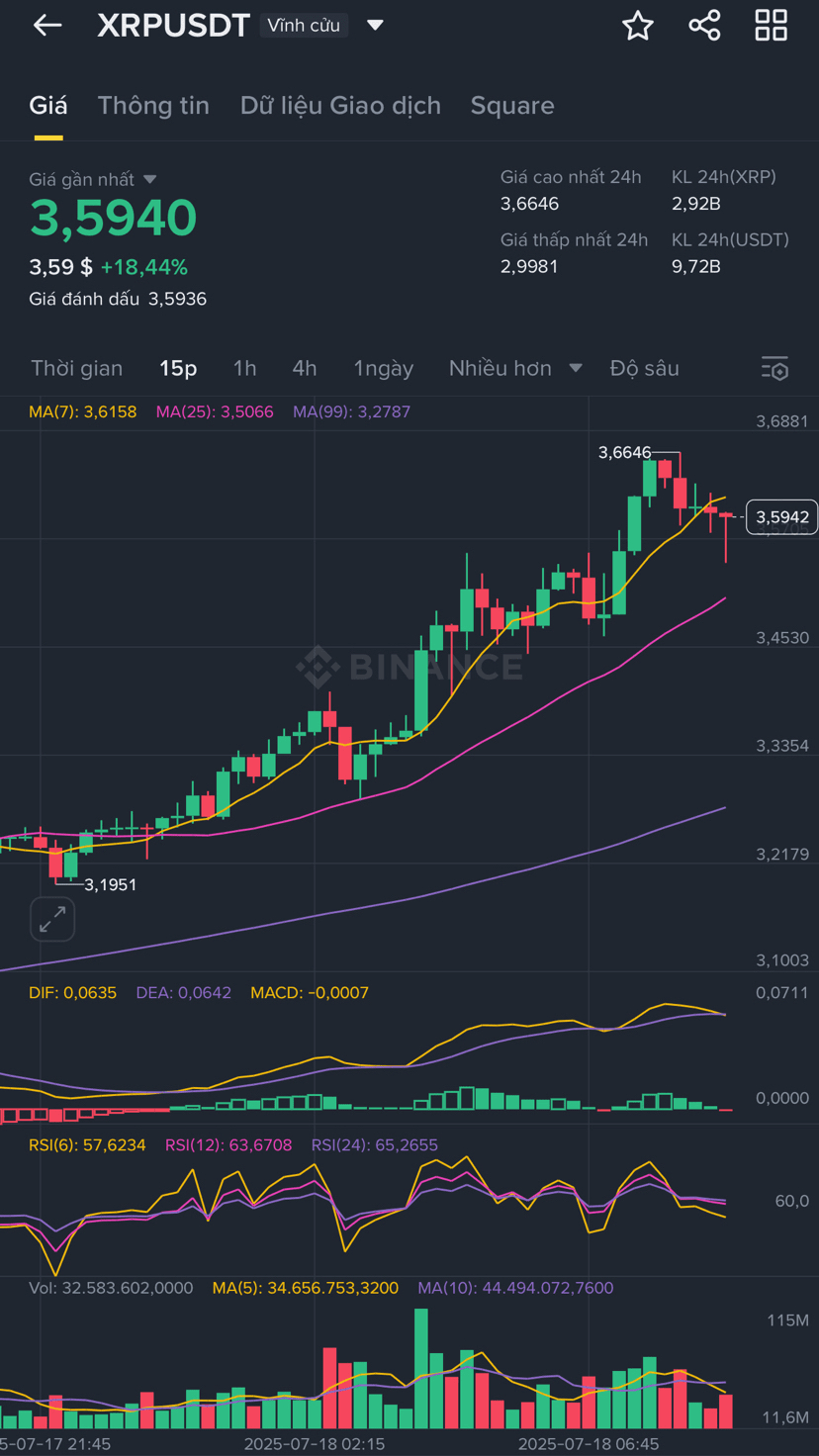Tap the Giá cao nhất 24h label
819x1456 pixels.
pyautogui.click(x=571, y=177)
